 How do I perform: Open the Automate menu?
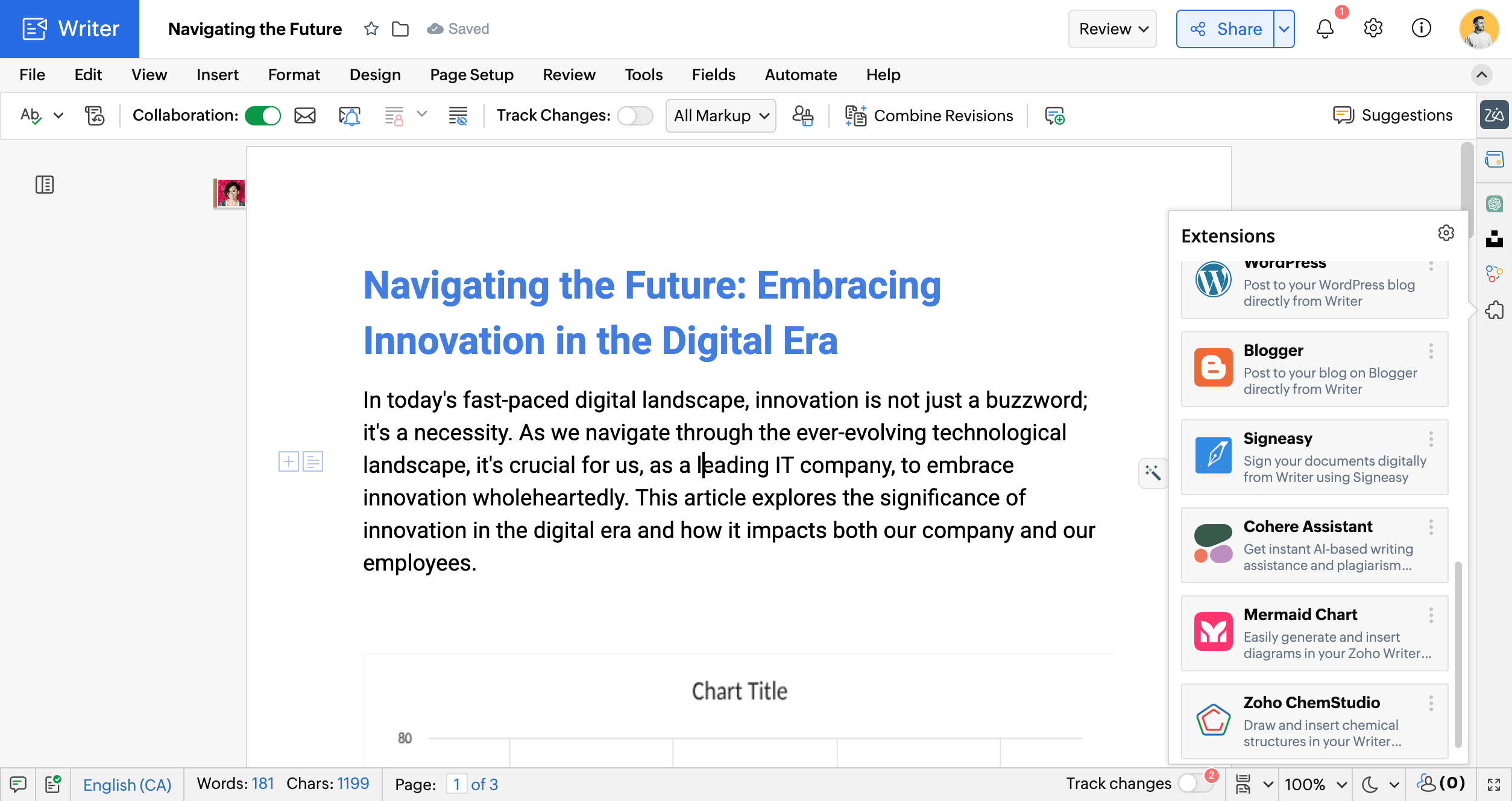click(x=801, y=75)
